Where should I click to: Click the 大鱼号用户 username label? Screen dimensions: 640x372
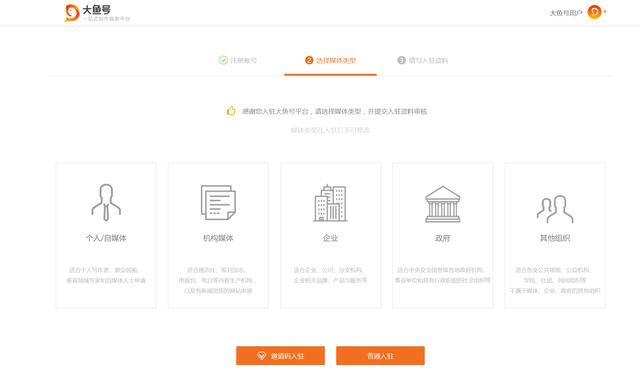(x=566, y=13)
